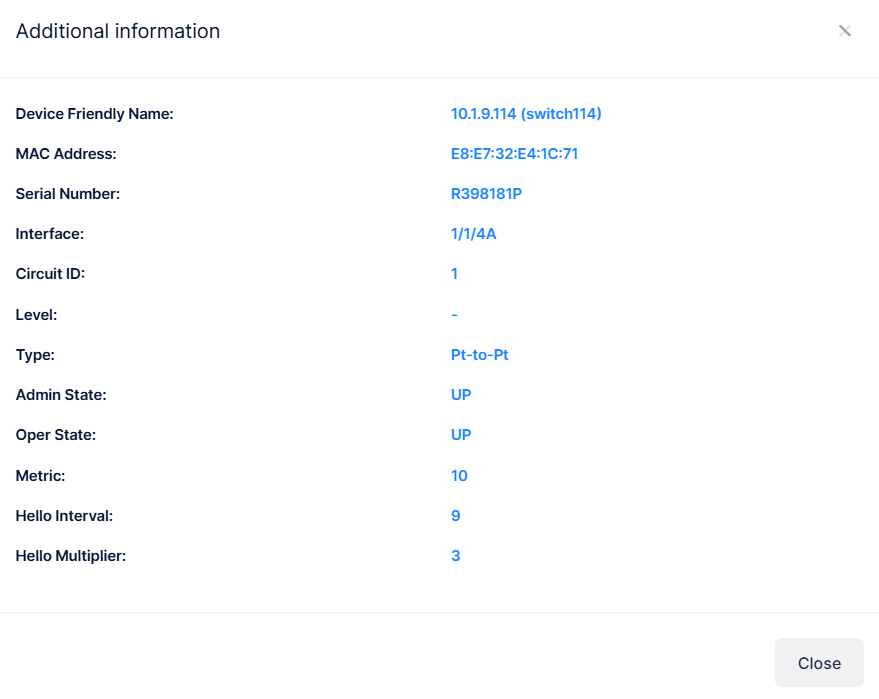Screen dimensions: 879x699
Task: Select the Oper State UP value
Action: [x=461, y=434]
